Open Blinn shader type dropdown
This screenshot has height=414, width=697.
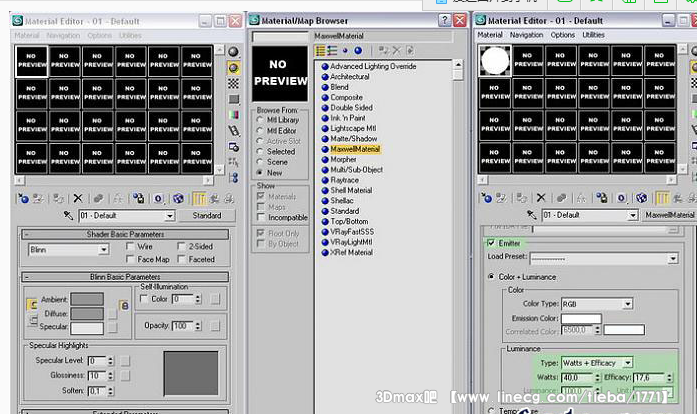(x=104, y=250)
